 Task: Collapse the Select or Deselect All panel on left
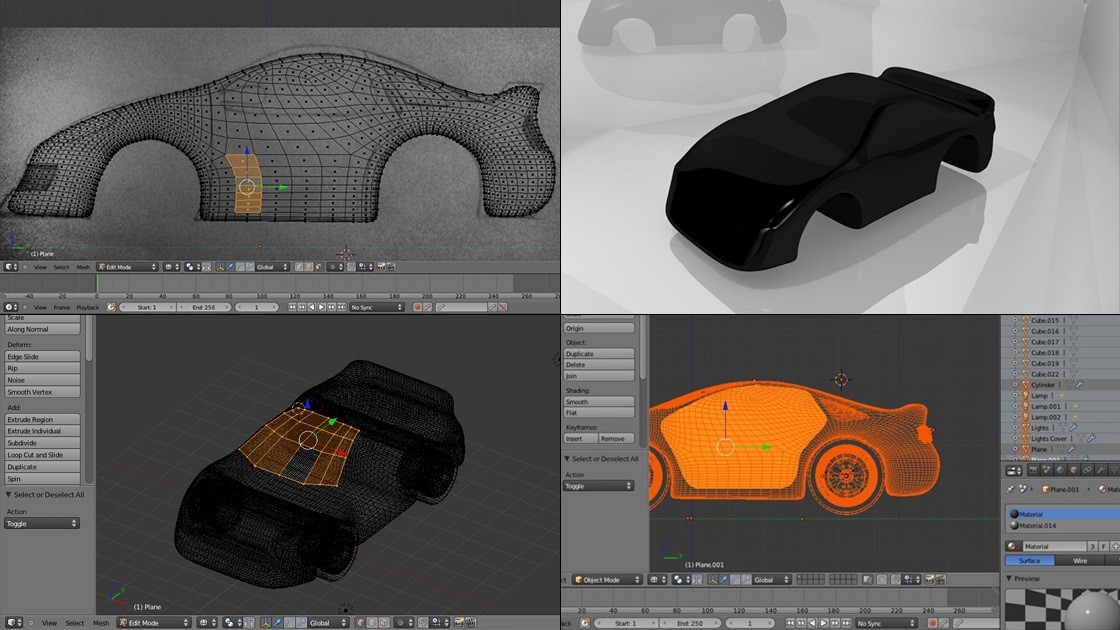tap(10, 494)
